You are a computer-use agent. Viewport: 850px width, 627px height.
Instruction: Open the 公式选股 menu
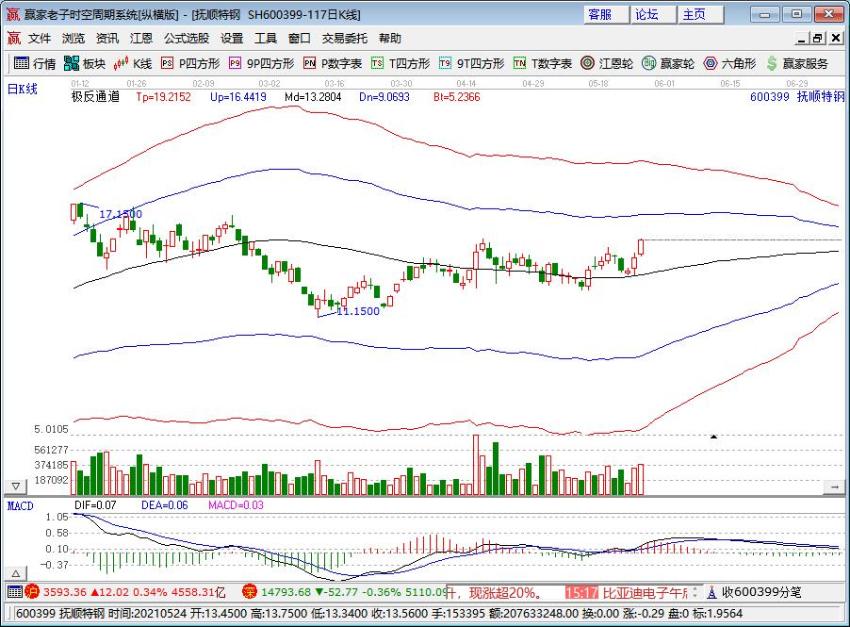point(186,38)
